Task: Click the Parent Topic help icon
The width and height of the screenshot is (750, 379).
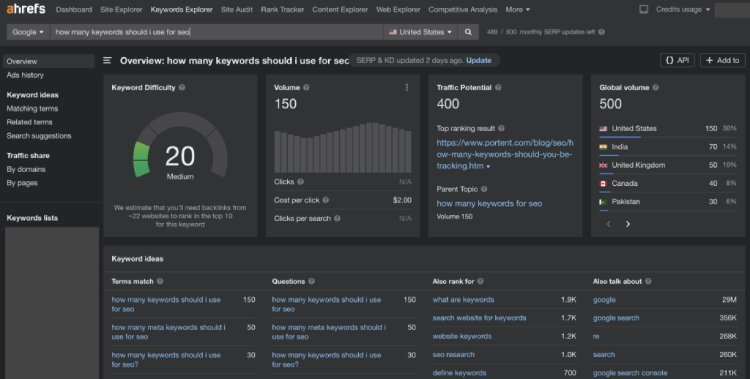Action: tap(484, 189)
